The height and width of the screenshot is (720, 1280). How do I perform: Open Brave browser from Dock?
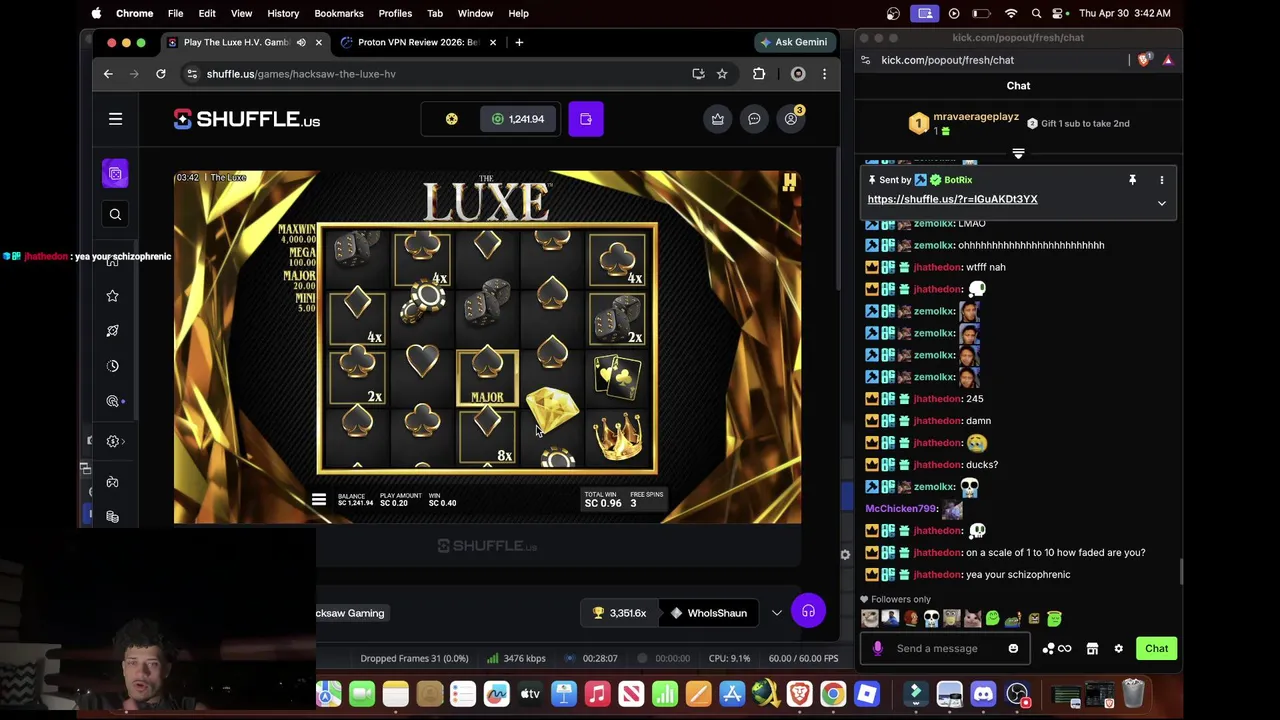(x=799, y=694)
